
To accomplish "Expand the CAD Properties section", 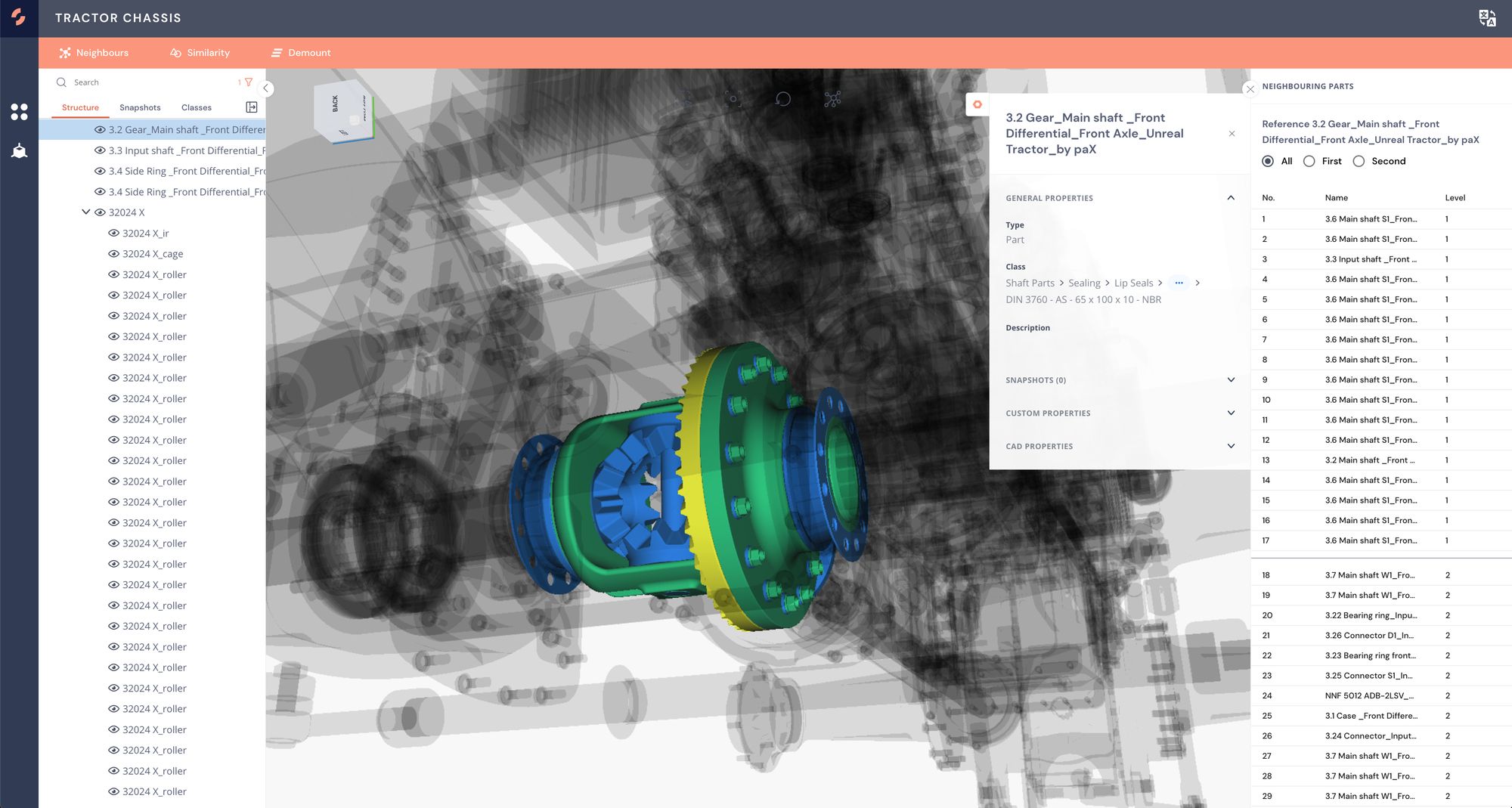I will (1231, 446).
